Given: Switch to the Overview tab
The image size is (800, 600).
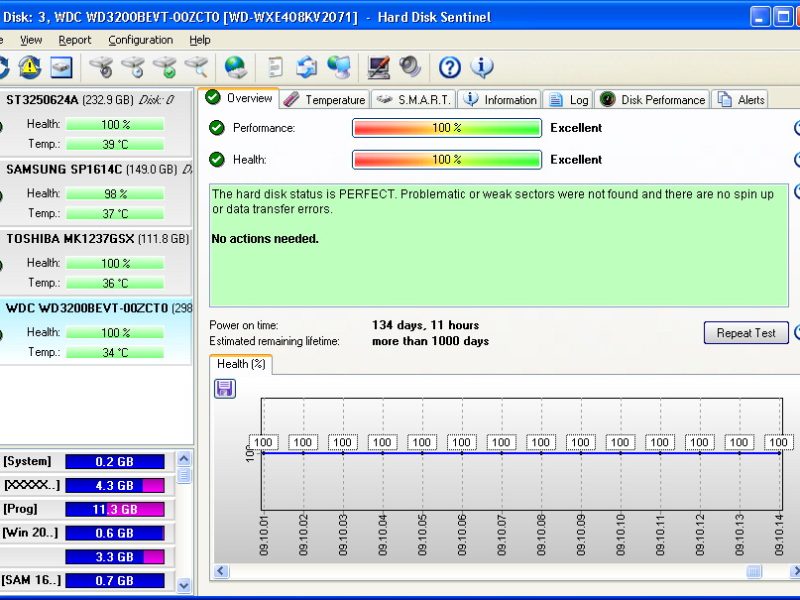Looking at the screenshot, I should 239,98.
